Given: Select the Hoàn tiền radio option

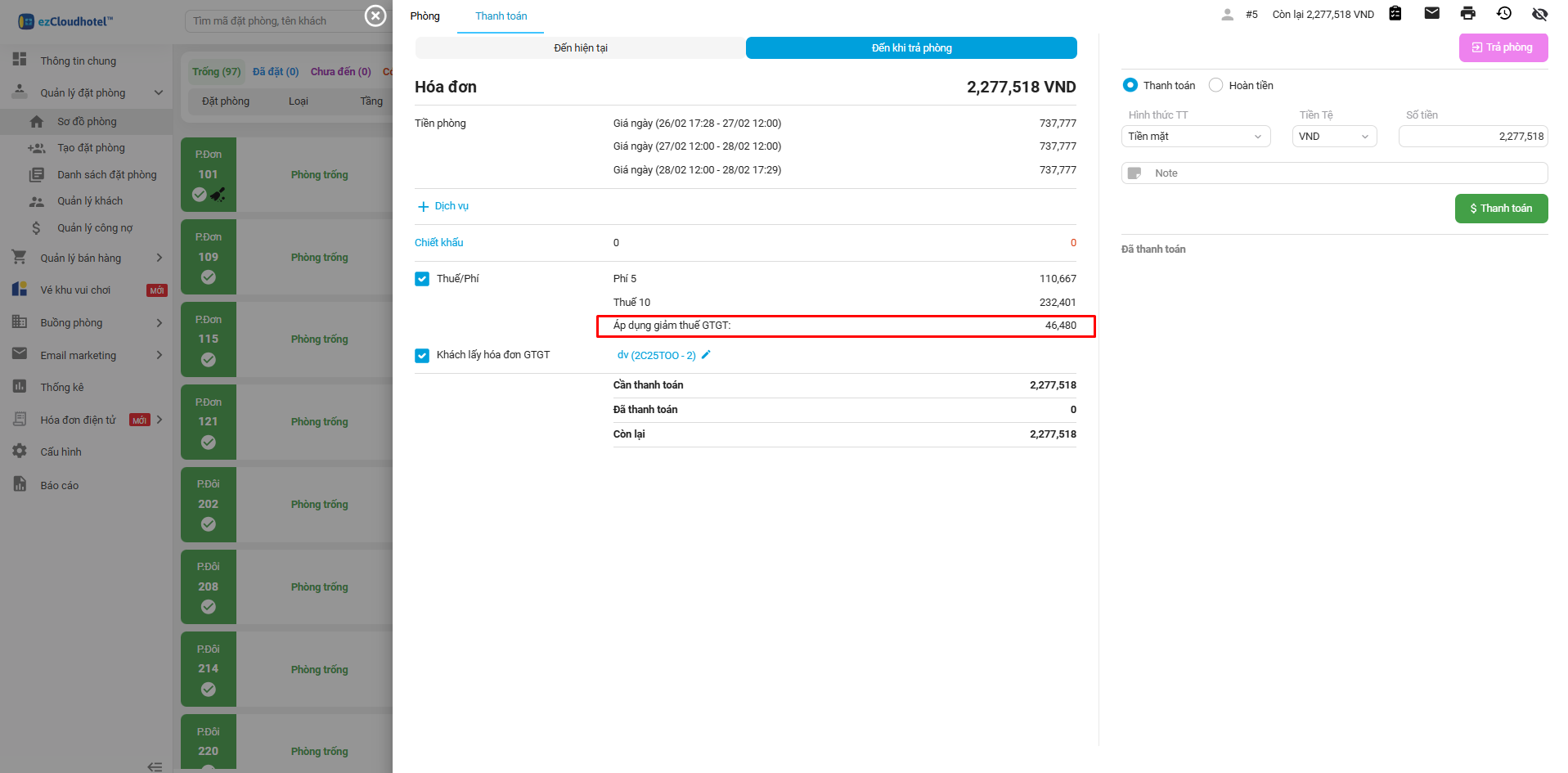Looking at the screenshot, I should point(1216,85).
